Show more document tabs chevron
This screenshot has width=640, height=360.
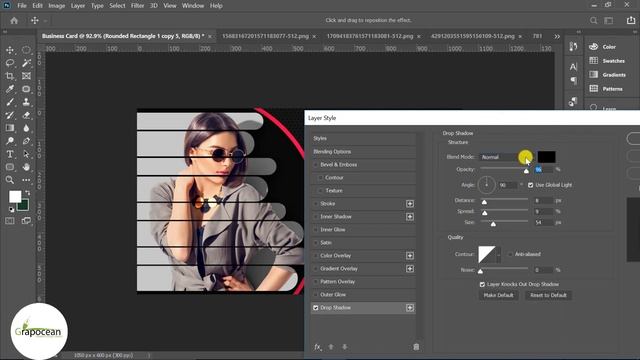tap(557, 36)
